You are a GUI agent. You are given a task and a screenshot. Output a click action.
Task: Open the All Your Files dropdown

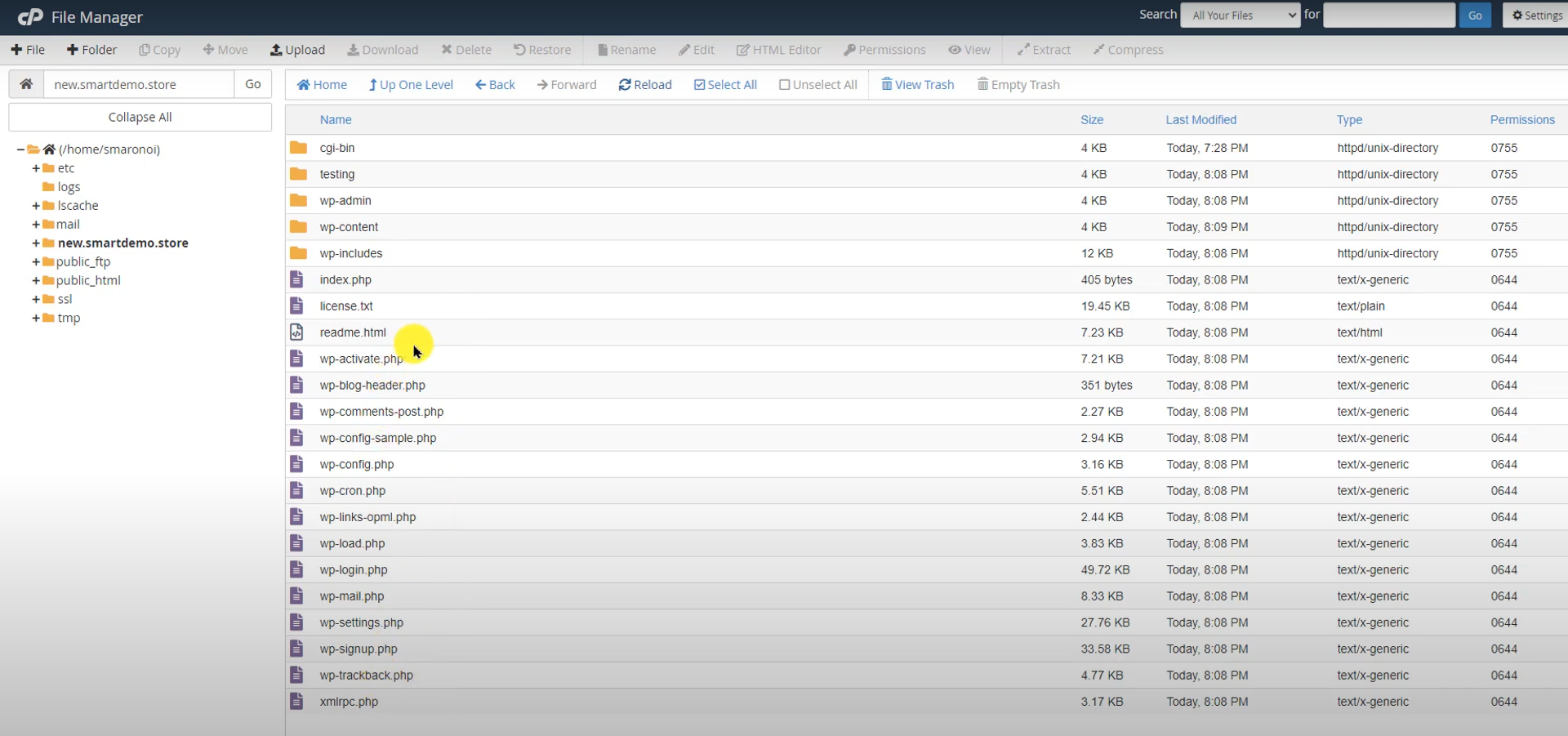(x=1240, y=15)
